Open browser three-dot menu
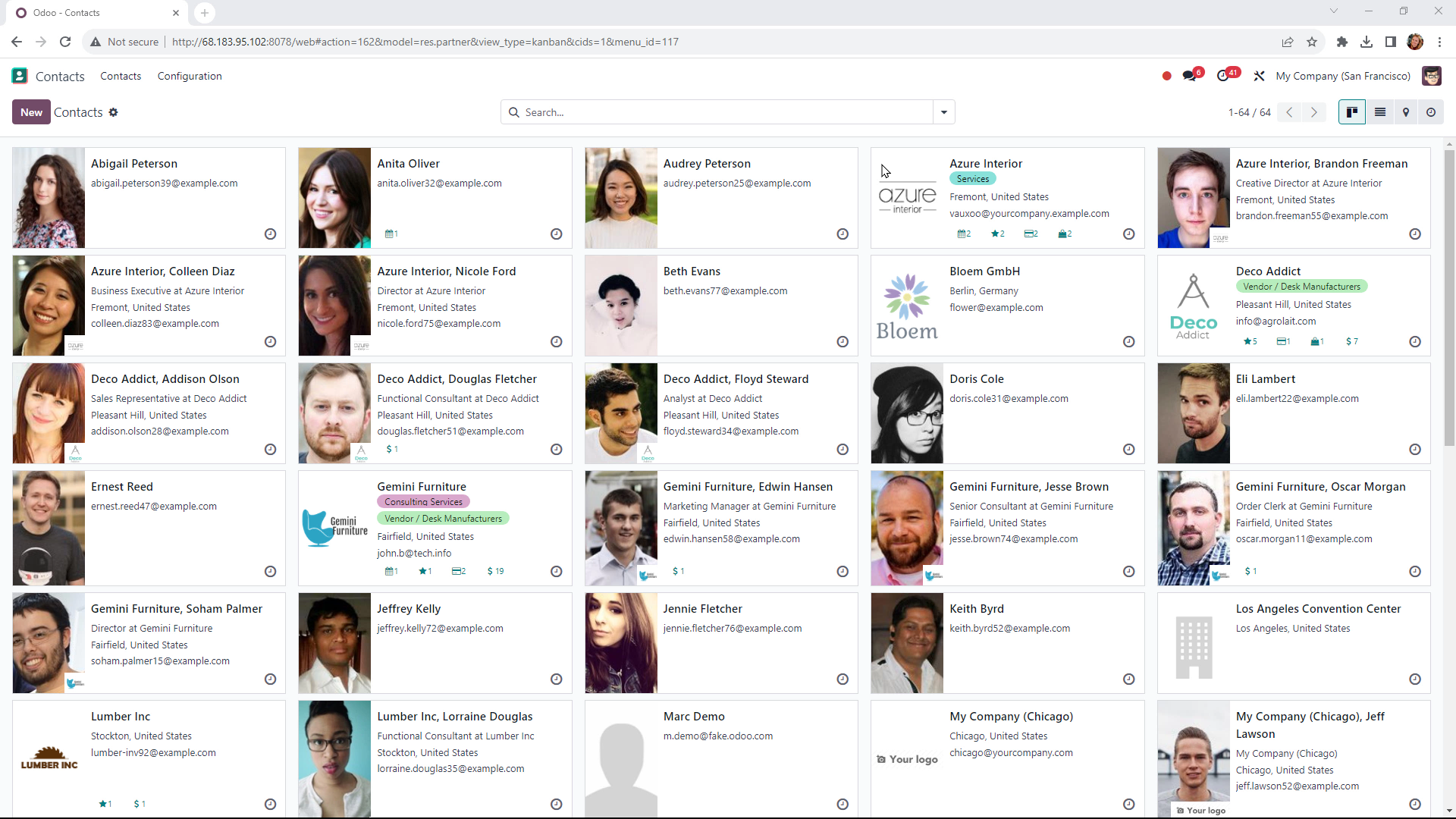This screenshot has height=819, width=1456. tap(1439, 42)
